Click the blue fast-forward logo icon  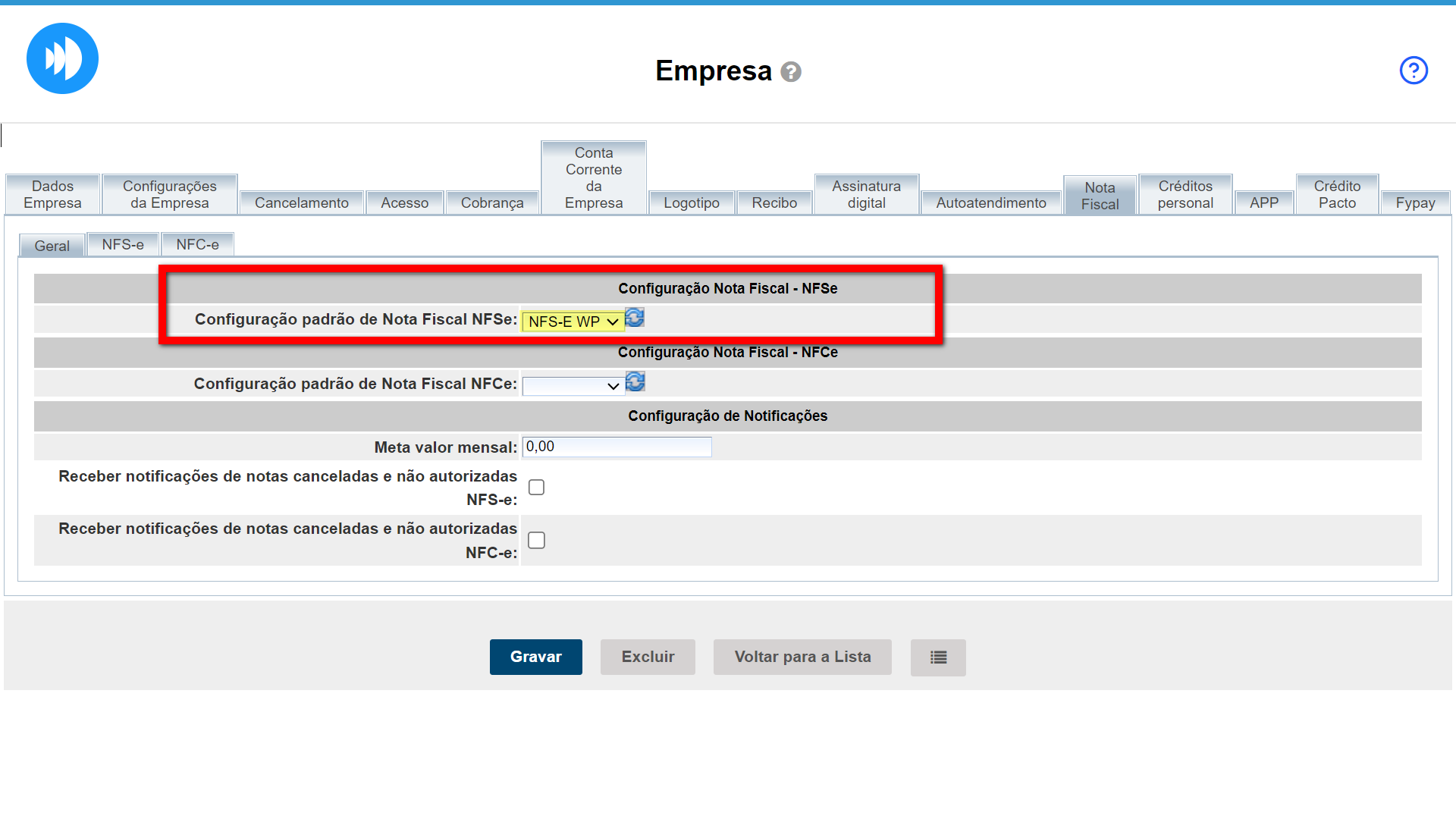point(62,58)
